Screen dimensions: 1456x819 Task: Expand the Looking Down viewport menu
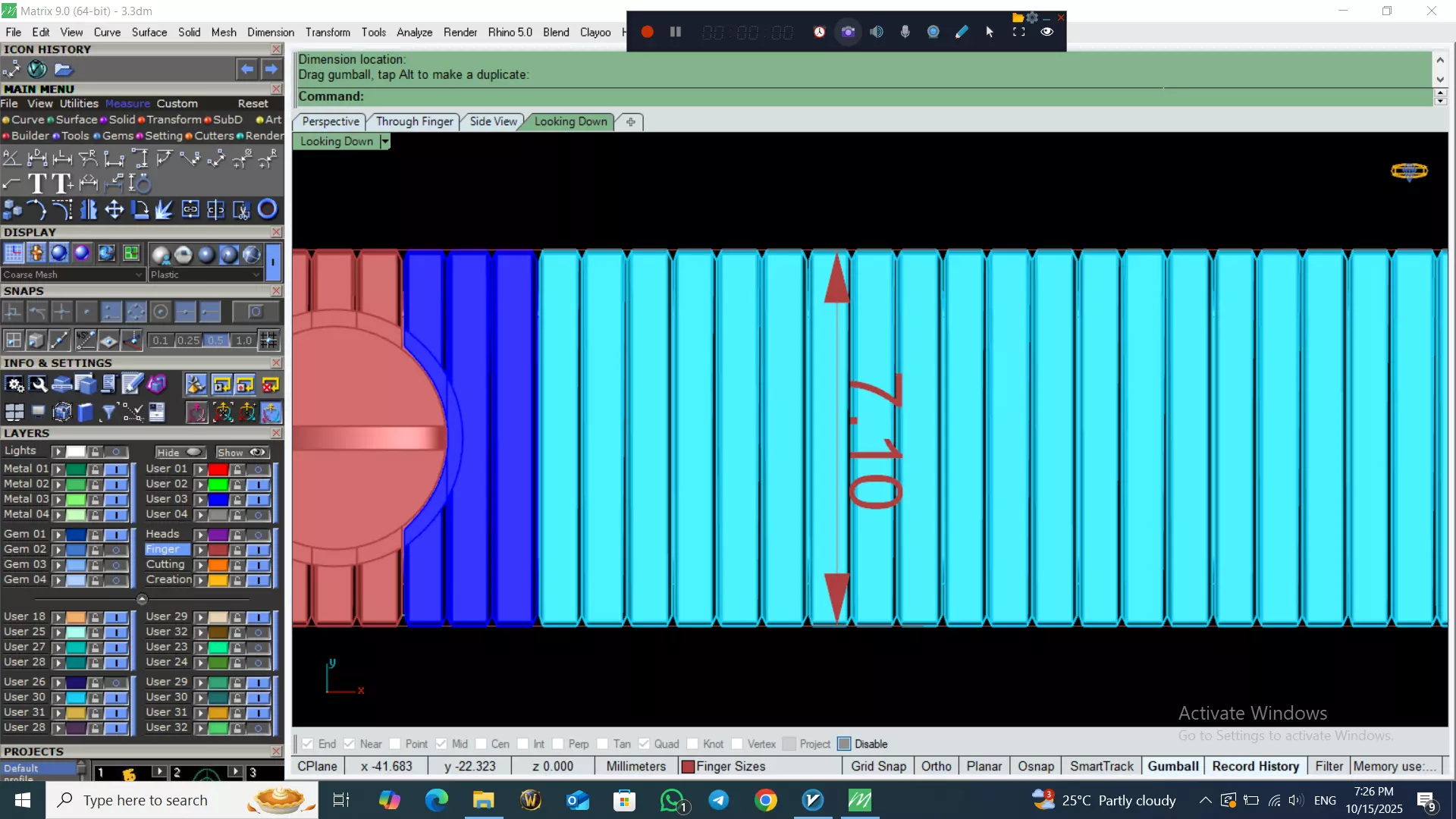point(385,142)
